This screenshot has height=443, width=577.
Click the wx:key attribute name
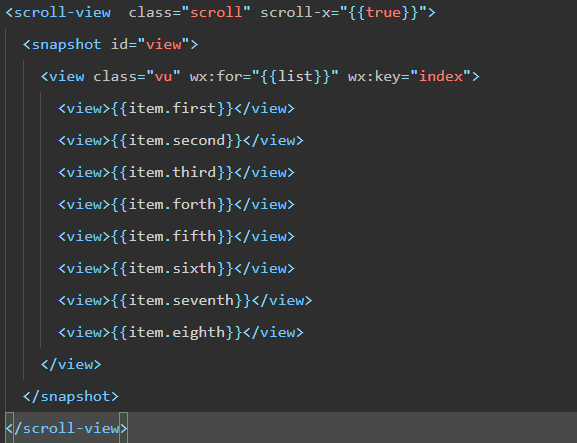(x=374, y=77)
